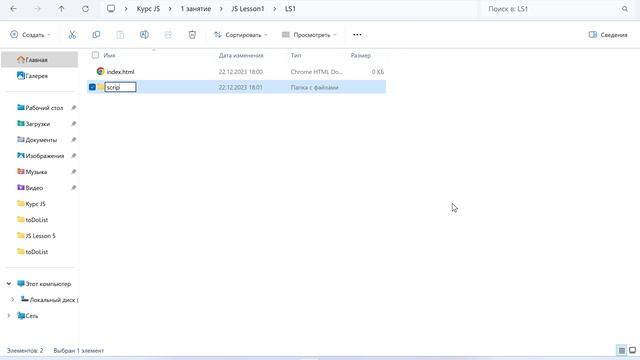Click the Chrome icon of index.html

[x=100, y=71]
